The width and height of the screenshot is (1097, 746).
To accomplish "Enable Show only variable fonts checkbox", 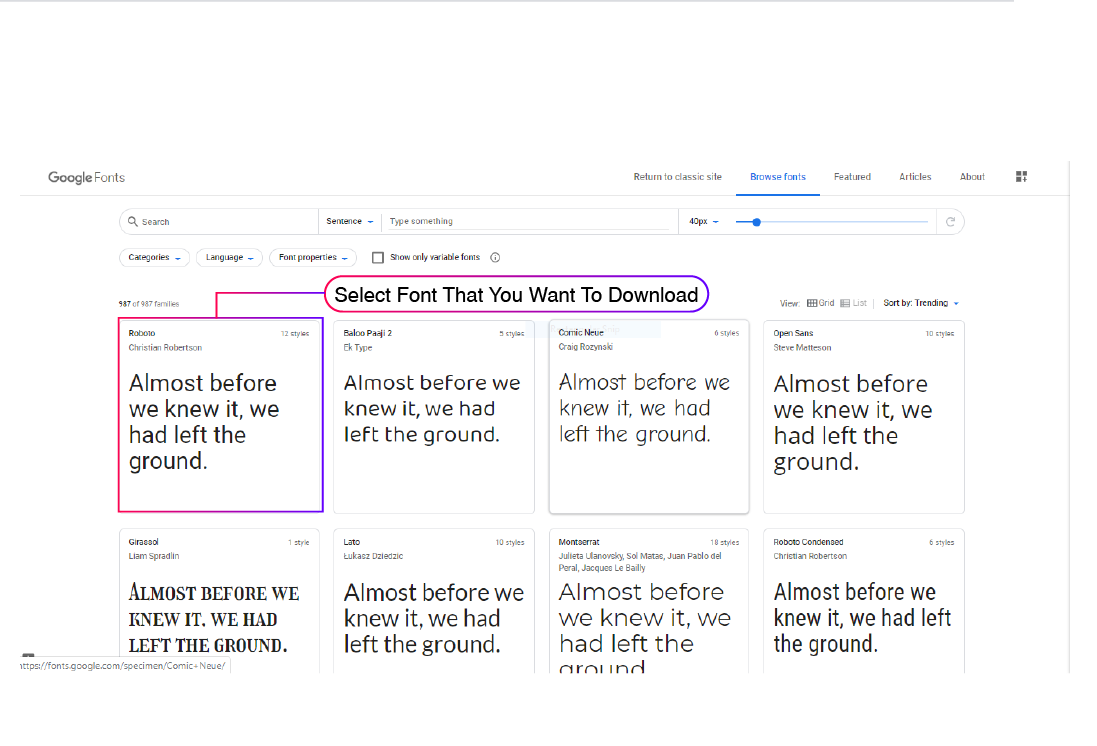I will (x=378, y=258).
